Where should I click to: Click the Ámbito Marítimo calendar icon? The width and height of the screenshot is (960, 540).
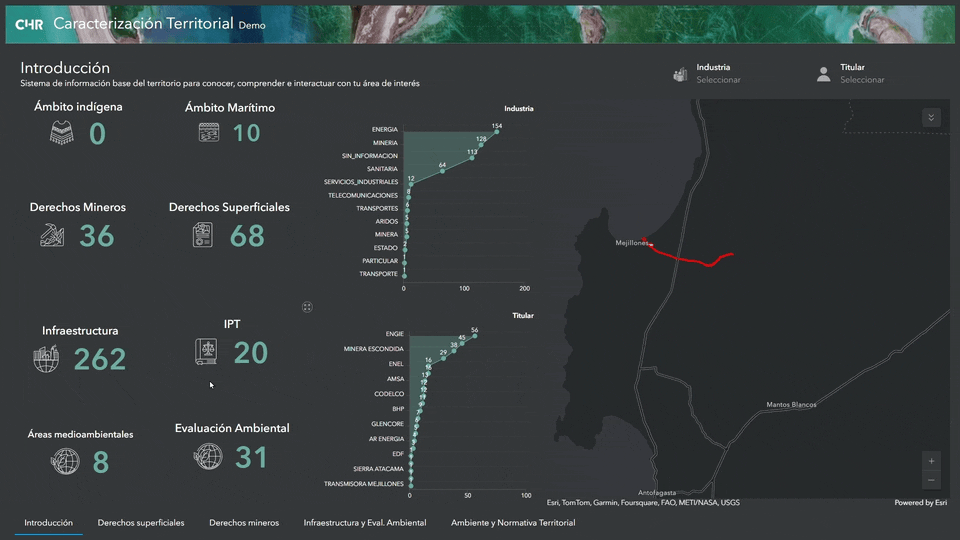[x=208, y=132]
